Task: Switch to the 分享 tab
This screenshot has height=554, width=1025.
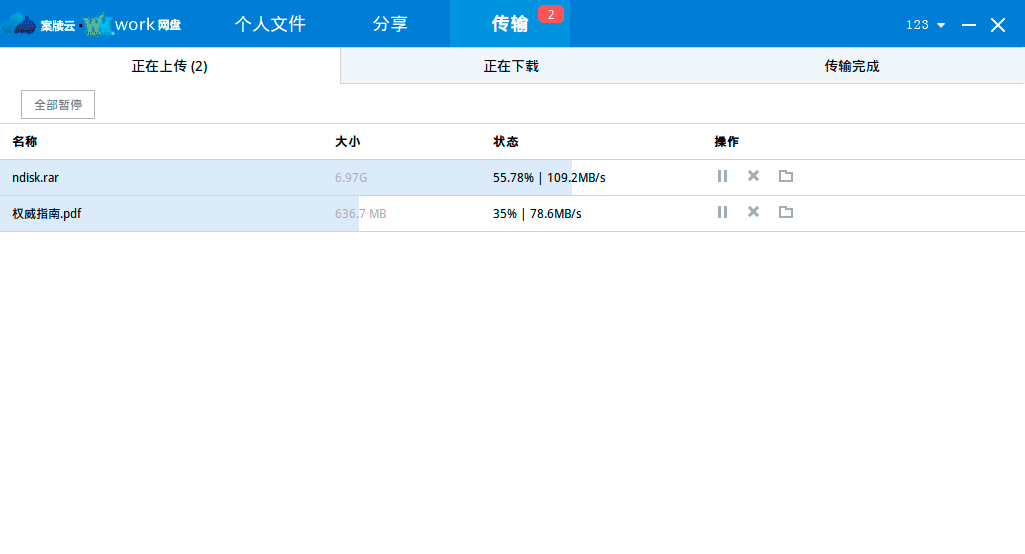Action: (390, 24)
